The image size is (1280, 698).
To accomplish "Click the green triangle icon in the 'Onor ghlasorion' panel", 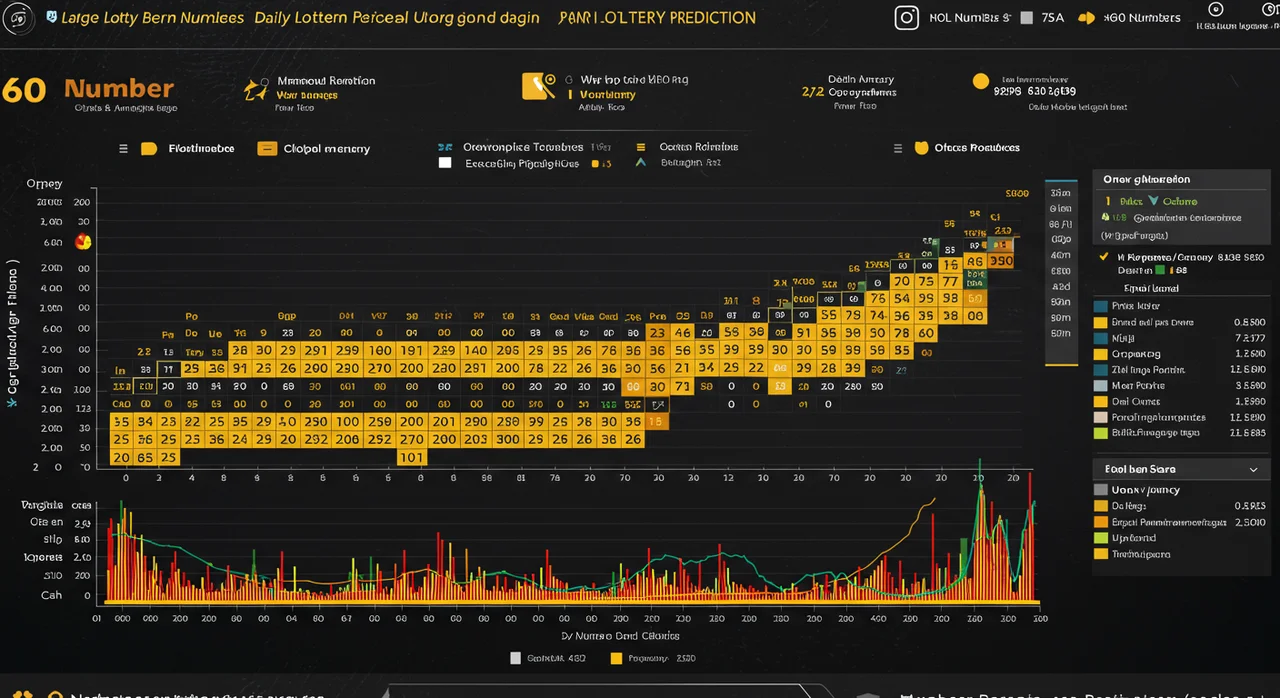I will click(1105, 217).
